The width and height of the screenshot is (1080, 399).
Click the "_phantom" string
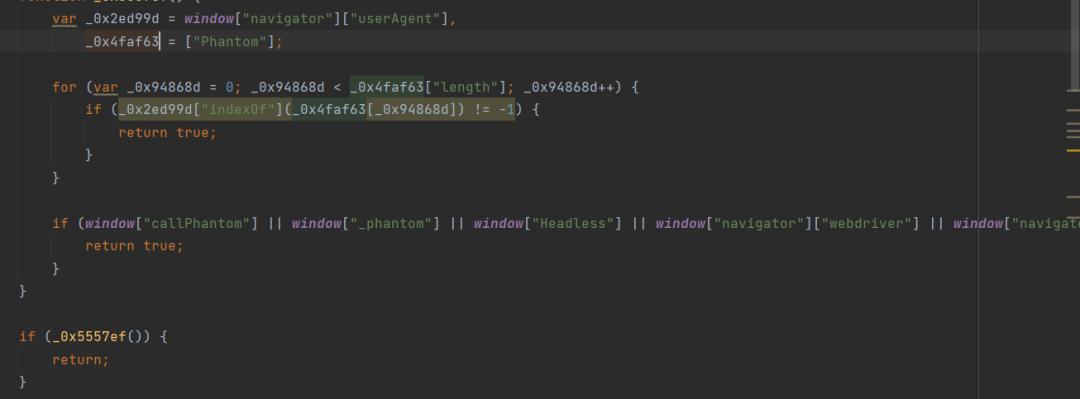click(395, 223)
